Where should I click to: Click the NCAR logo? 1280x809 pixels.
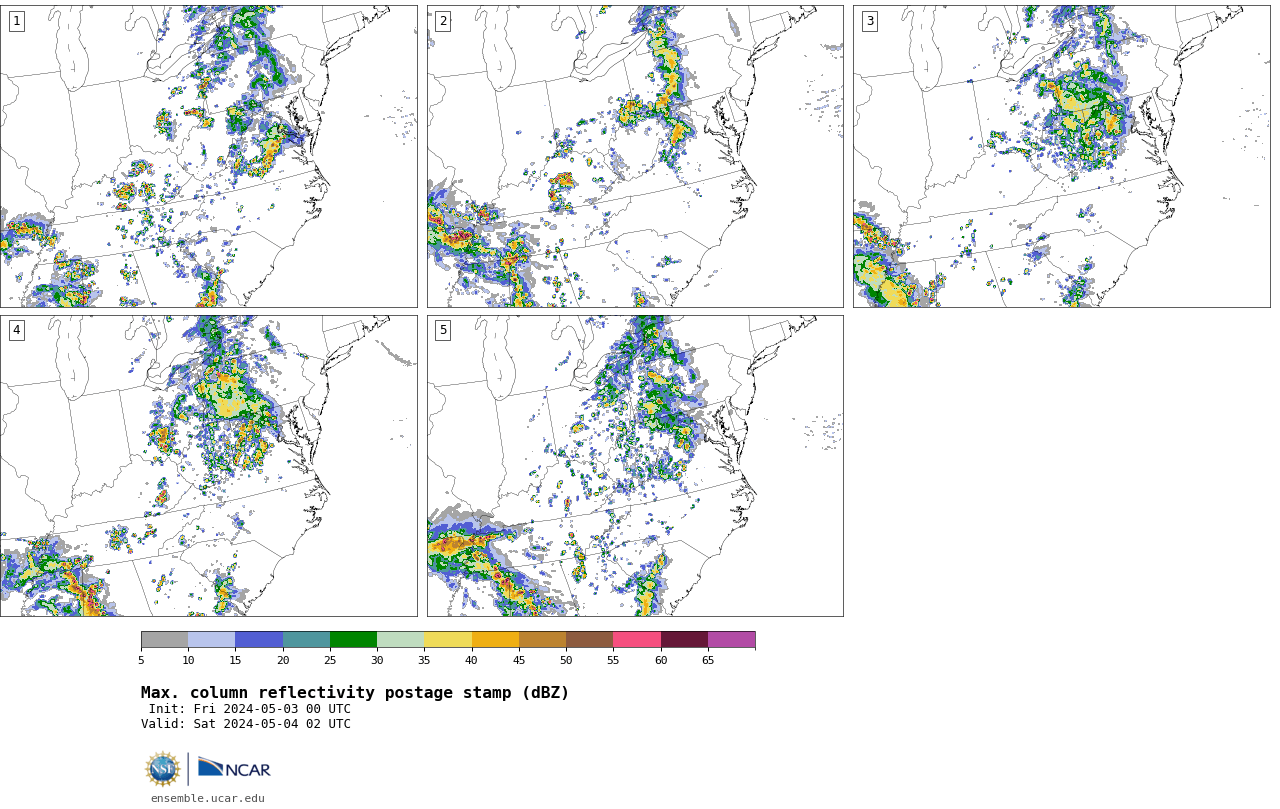tap(234, 768)
